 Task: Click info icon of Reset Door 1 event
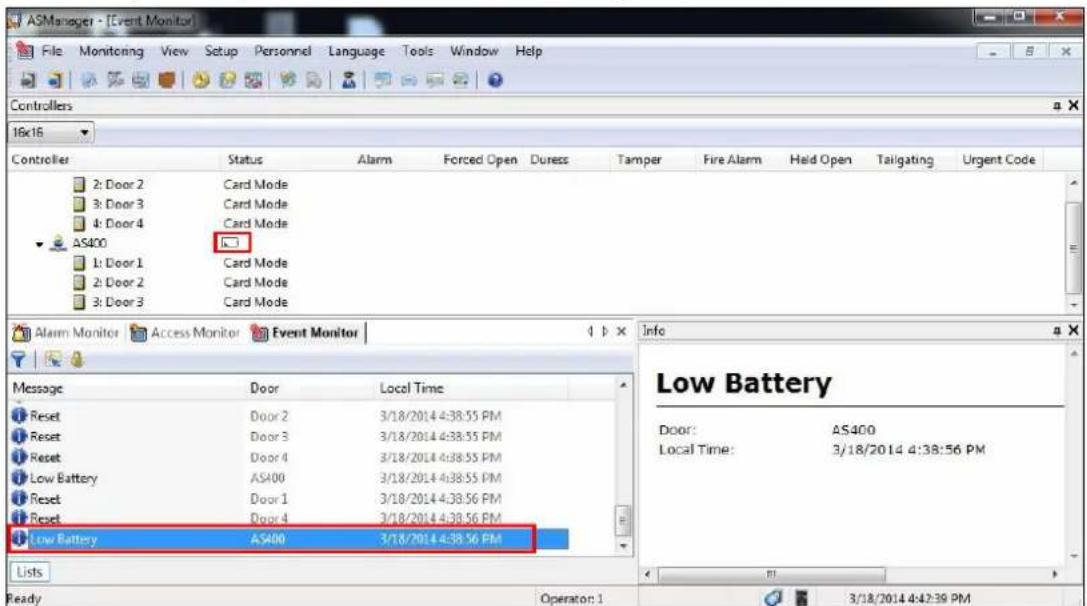coord(19,499)
